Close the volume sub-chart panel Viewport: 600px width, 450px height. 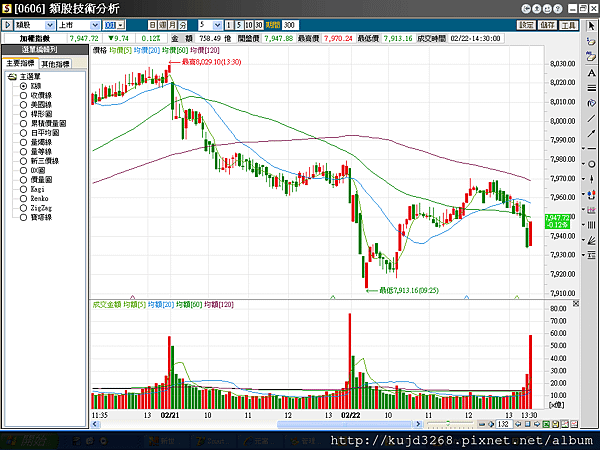(x=576, y=303)
